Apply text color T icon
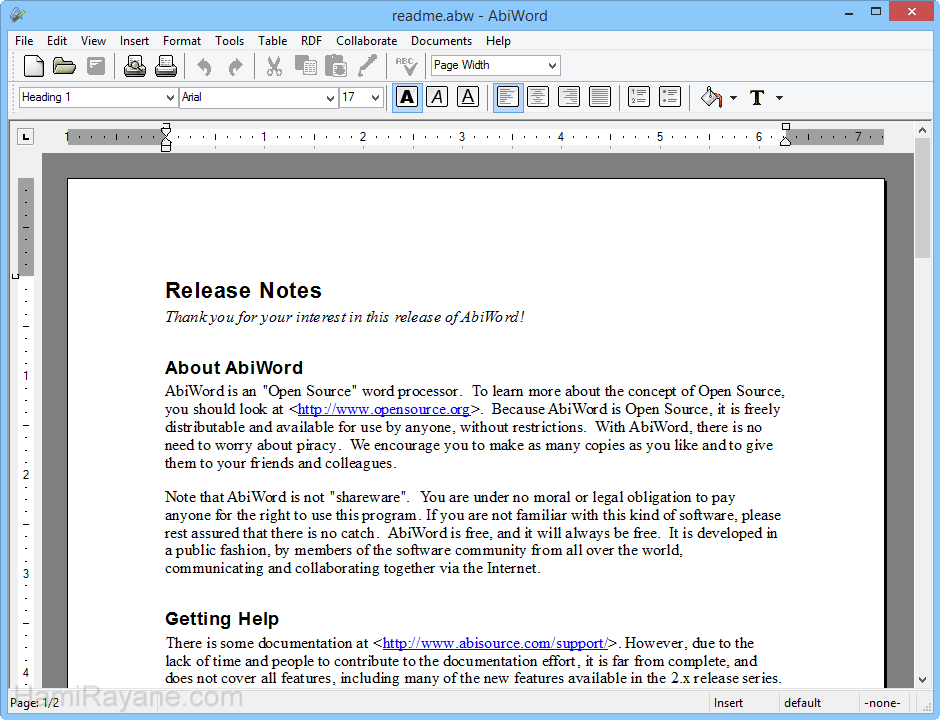Screen dimensions: 940x720 tap(757, 97)
